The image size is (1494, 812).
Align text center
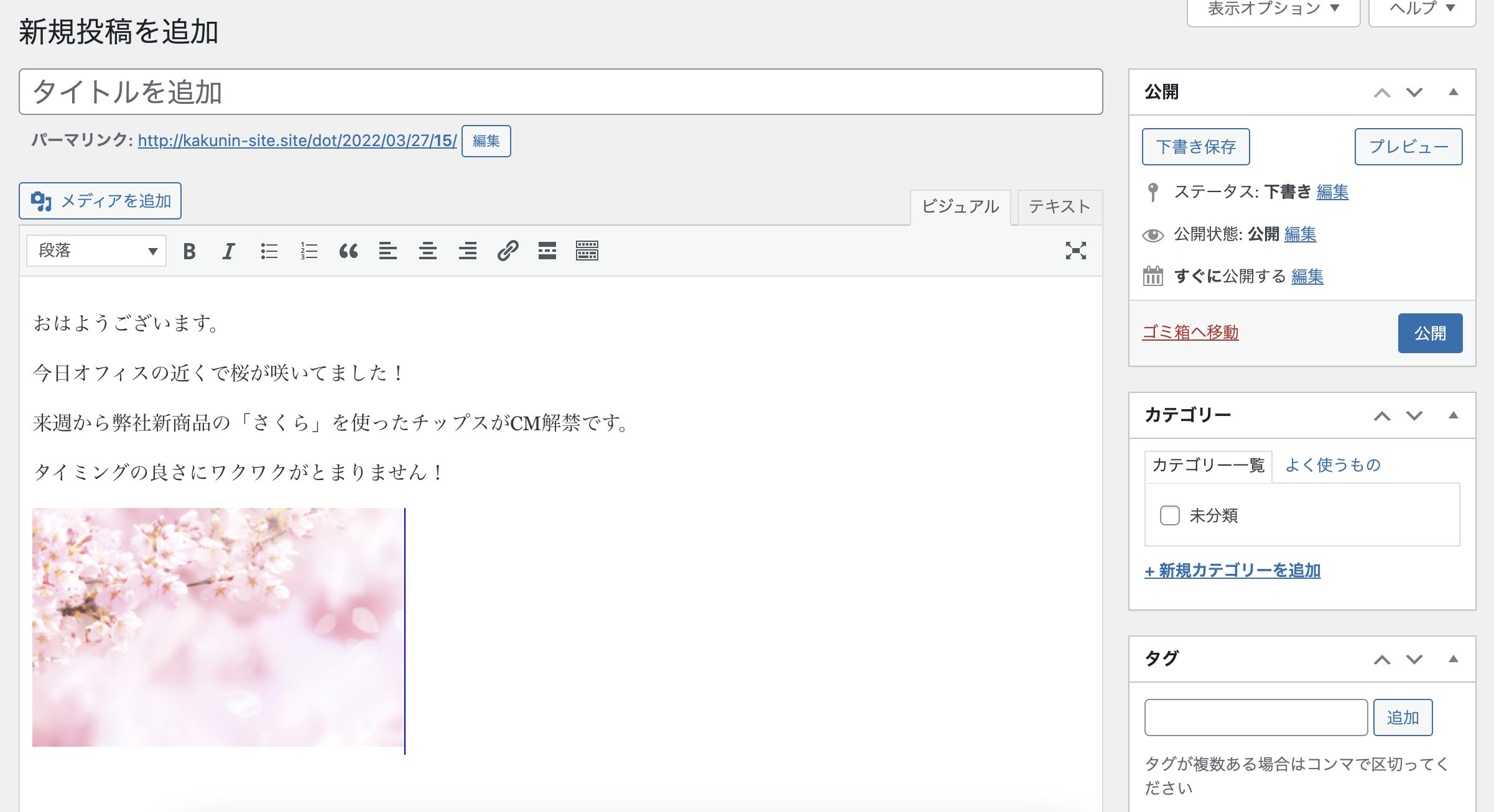click(x=428, y=251)
